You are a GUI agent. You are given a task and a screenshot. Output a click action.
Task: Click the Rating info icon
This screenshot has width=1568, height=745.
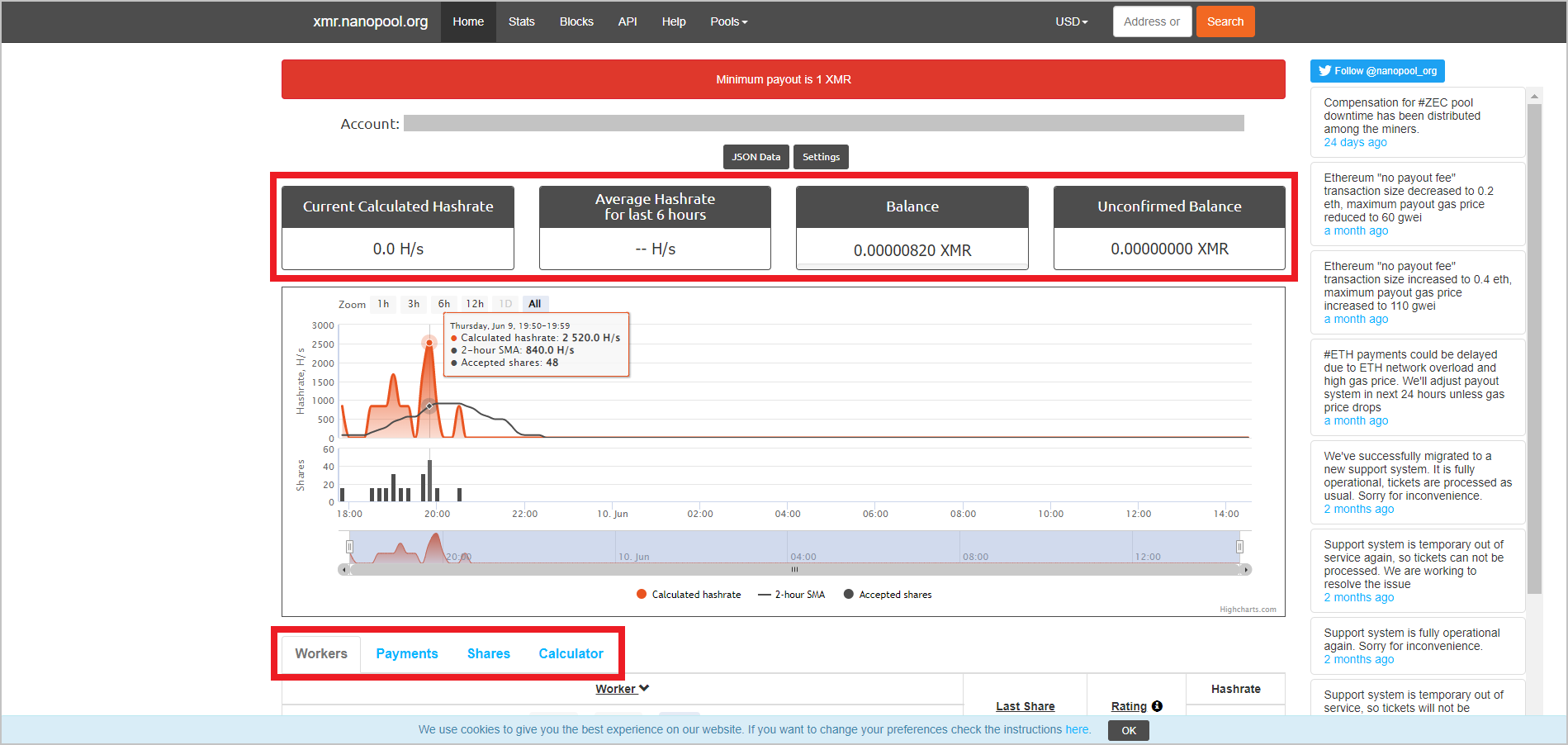(1157, 706)
